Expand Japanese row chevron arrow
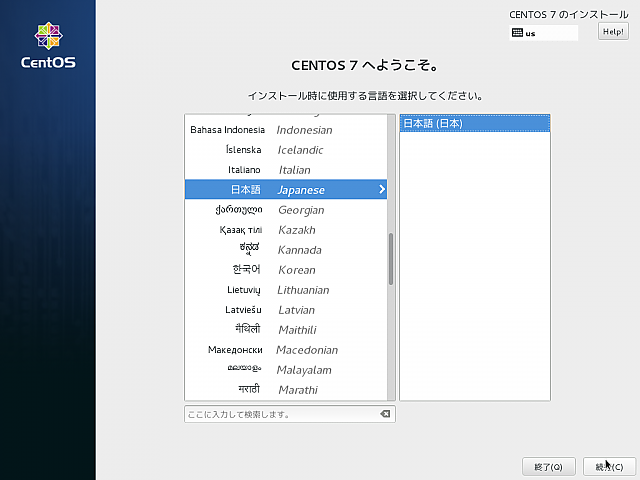 [x=381, y=189]
